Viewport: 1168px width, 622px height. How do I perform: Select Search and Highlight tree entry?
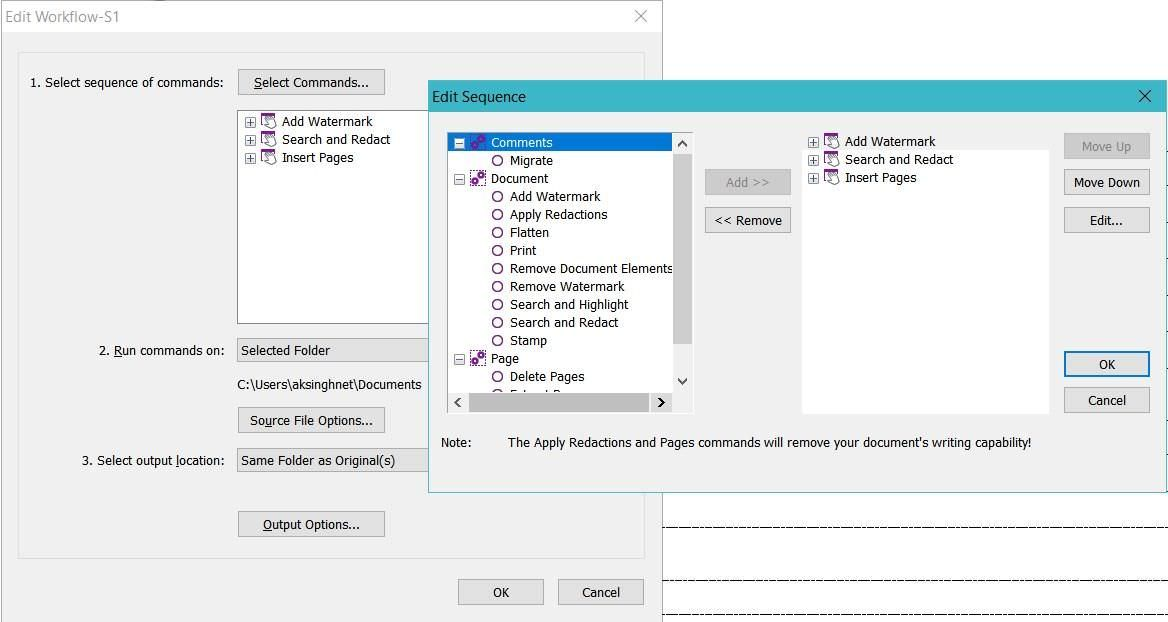tap(569, 304)
